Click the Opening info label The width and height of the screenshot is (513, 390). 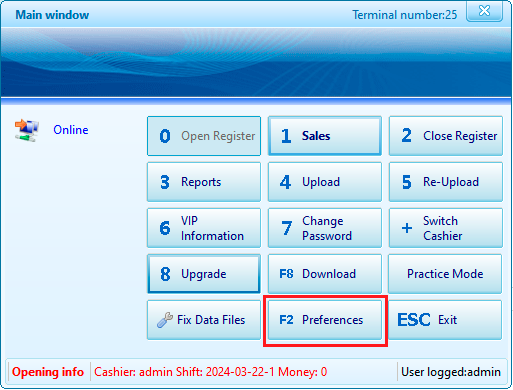[48, 372]
